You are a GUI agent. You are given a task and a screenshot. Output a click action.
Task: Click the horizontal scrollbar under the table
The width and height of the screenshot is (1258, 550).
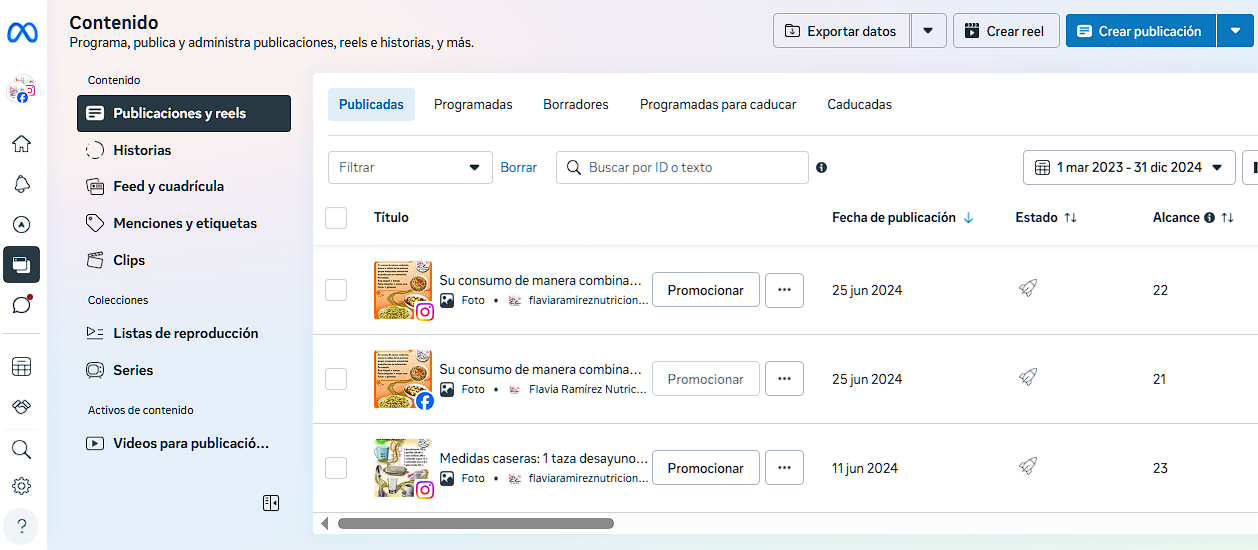pyautogui.click(x=475, y=523)
